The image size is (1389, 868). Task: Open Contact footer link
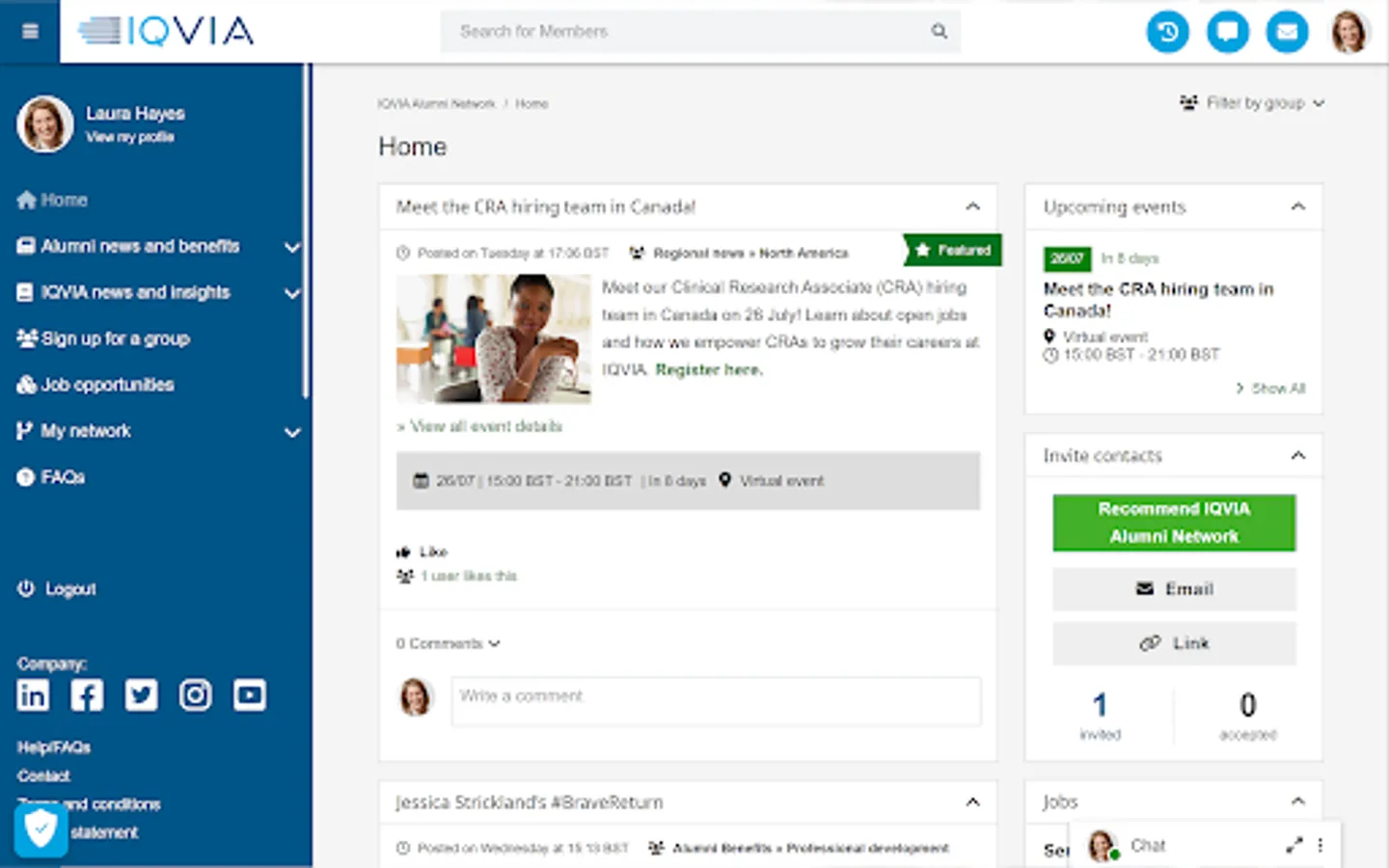(43, 775)
